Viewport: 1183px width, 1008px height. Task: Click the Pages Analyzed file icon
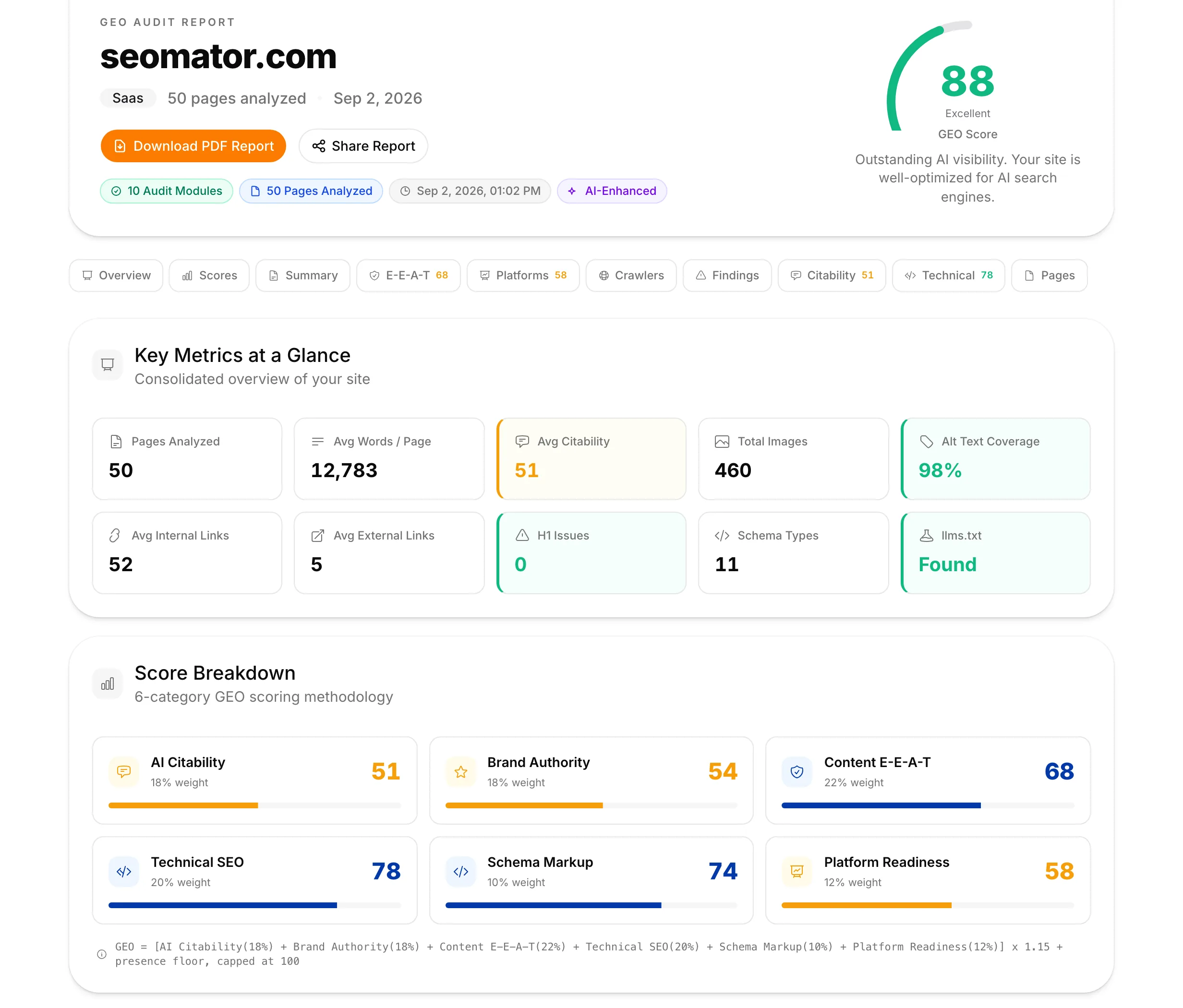[116, 441]
